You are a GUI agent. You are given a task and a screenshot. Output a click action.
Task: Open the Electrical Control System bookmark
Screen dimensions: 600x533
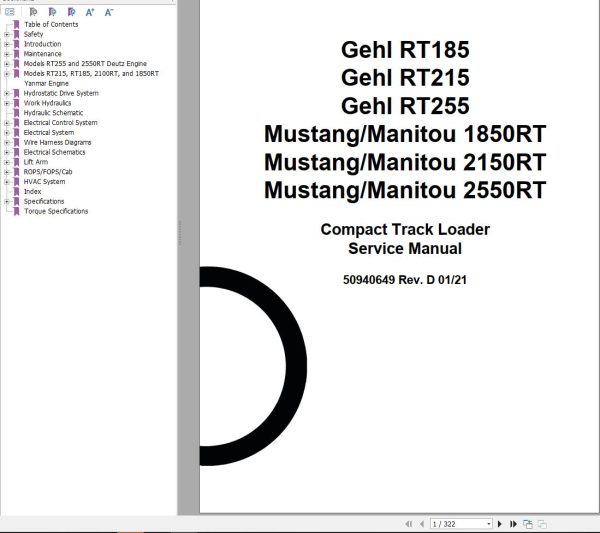pyautogui.click(x=60, y=122)
